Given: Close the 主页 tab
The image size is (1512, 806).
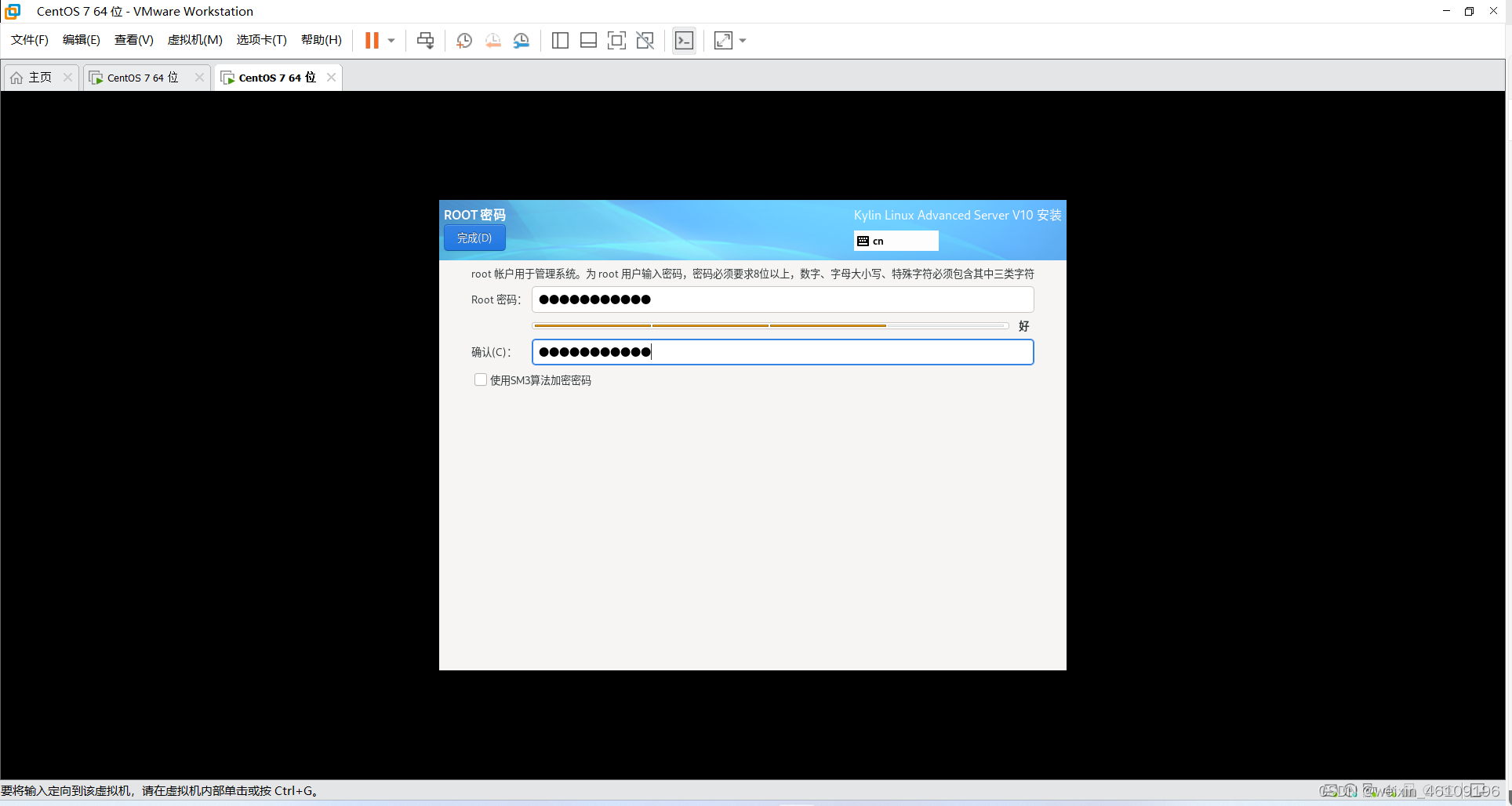Looking at the screenshot, I should 67,78.
